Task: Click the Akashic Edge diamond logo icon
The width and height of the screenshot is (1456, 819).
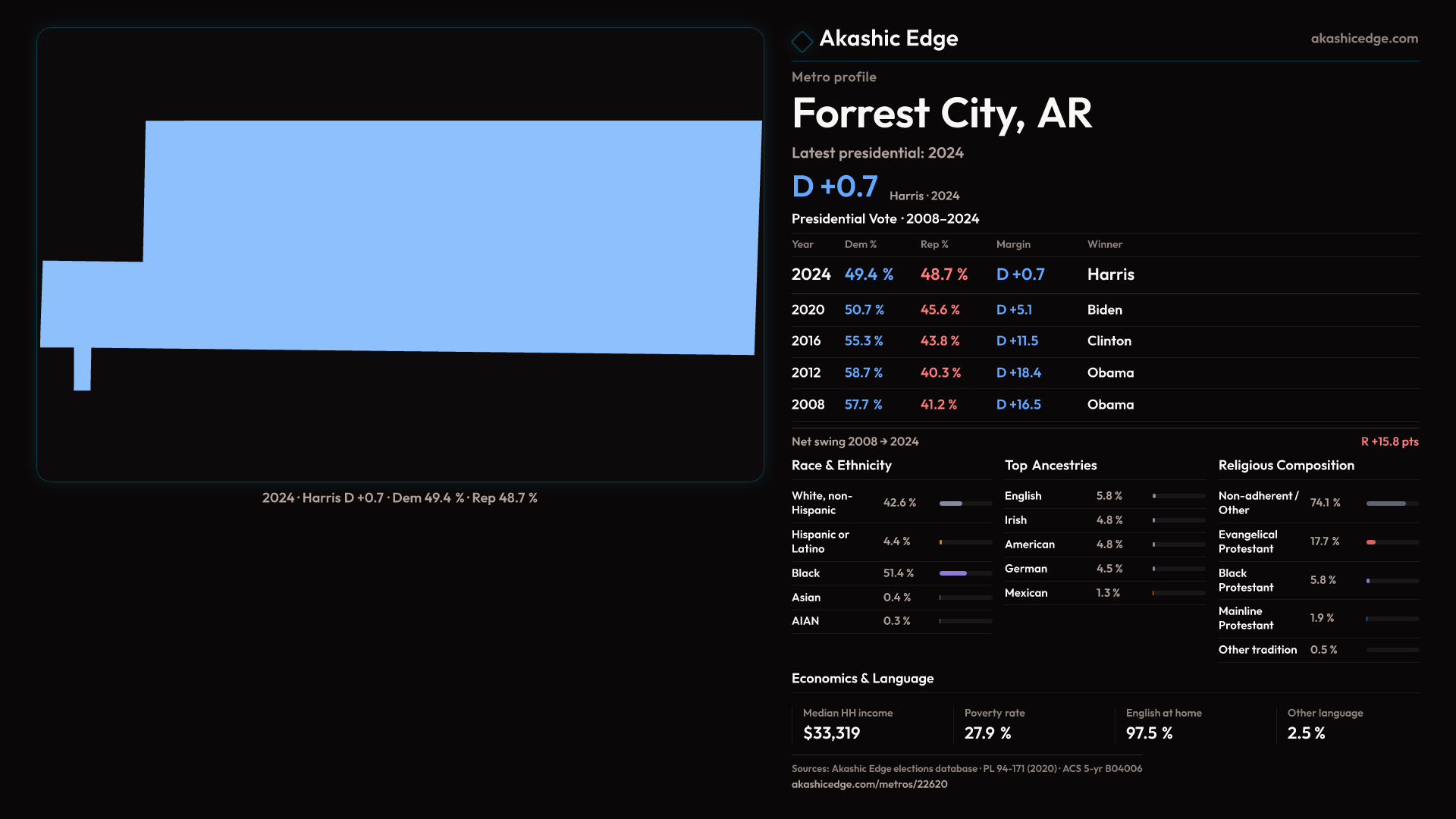Action: [x=802, y=41]
